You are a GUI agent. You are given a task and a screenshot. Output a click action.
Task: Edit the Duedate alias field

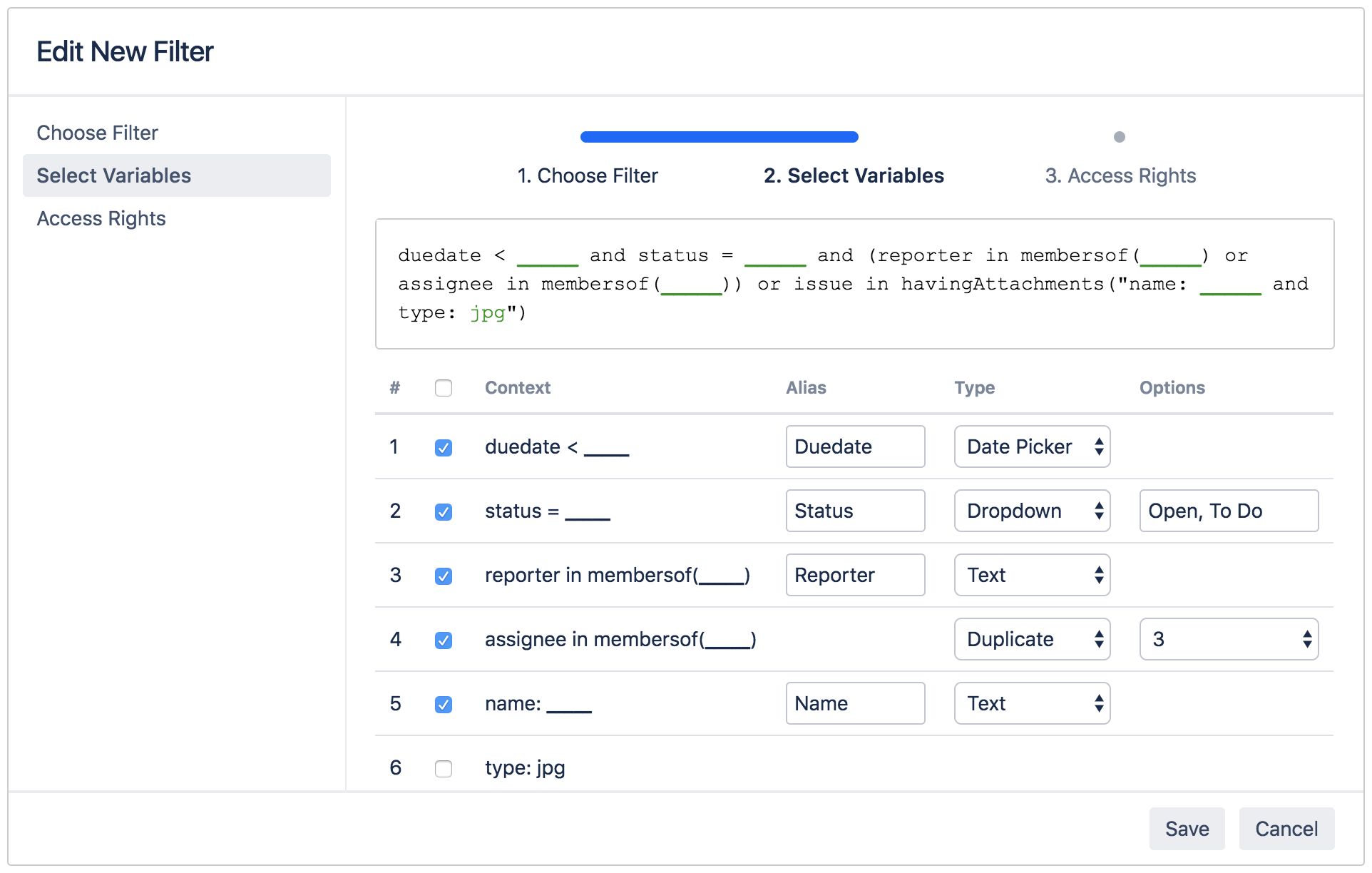tap(854, 446)
